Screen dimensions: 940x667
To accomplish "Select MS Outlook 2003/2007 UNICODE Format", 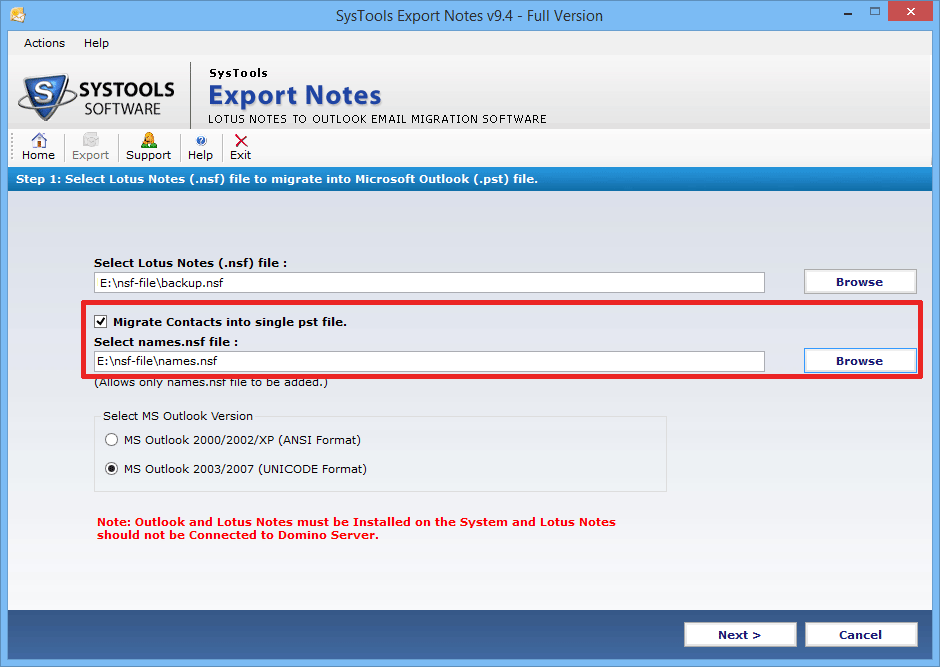I will pyautogui.click(x=112, y=469).
